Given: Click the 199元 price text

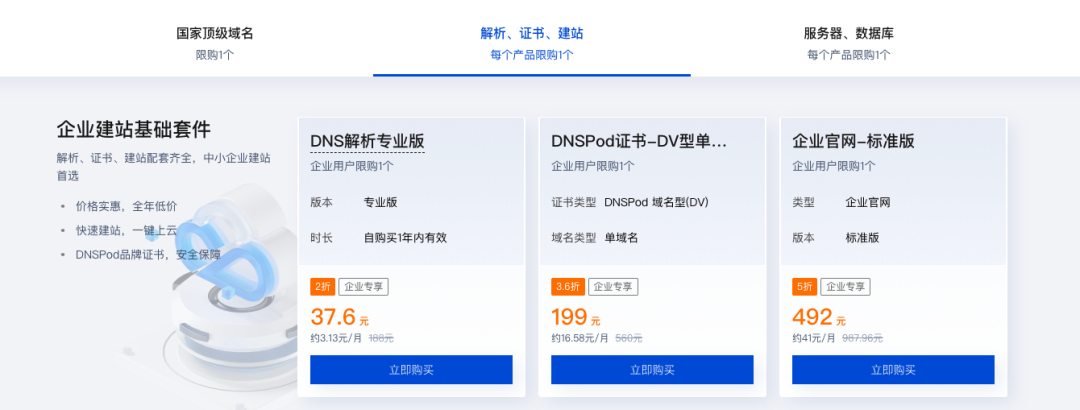Looking at the screenshot, I should (576, 318).
